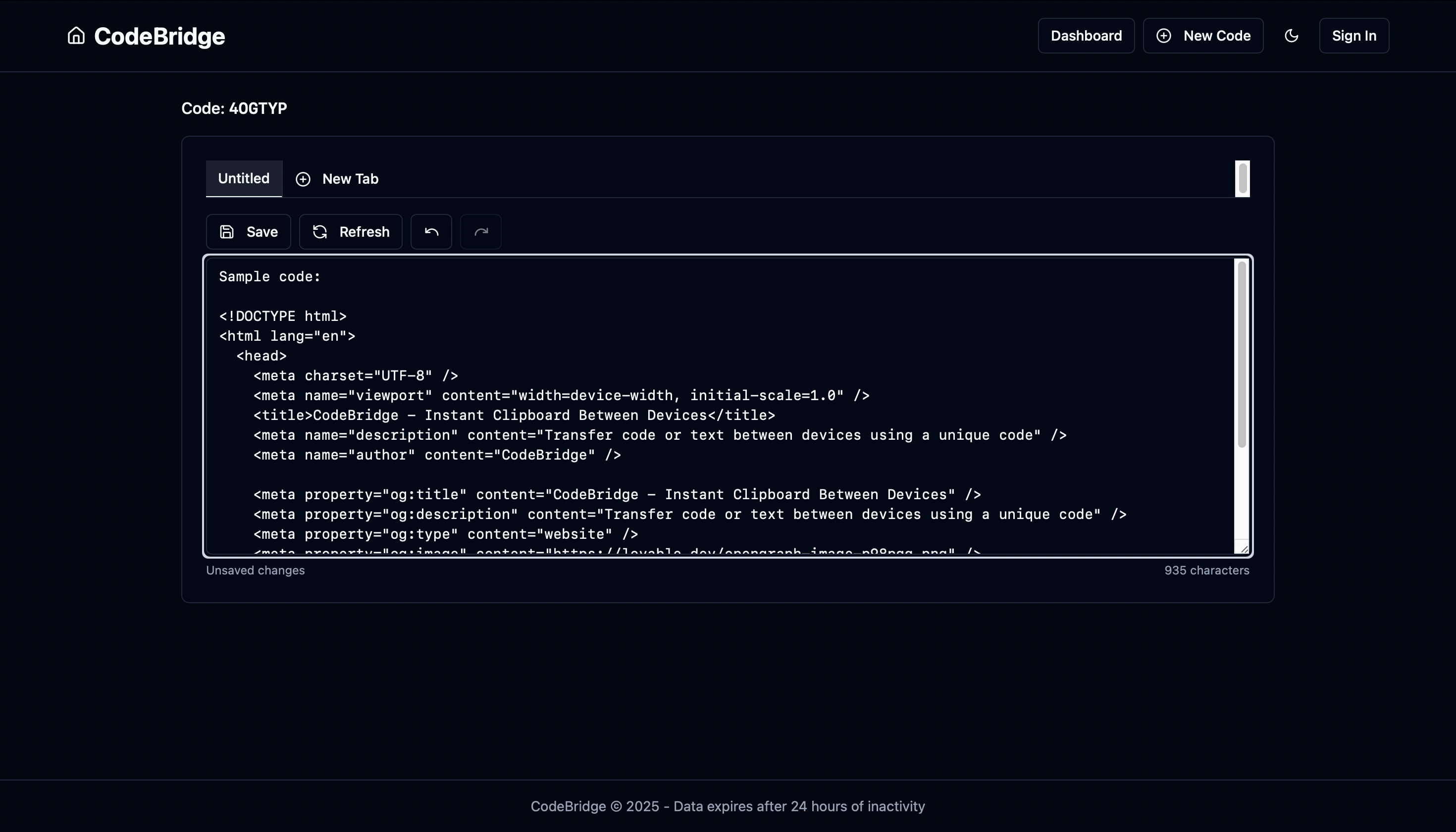Click the '<head>' line in editor
The width and height of the screenshot is (1456, 832).
[x=261, y=356]
